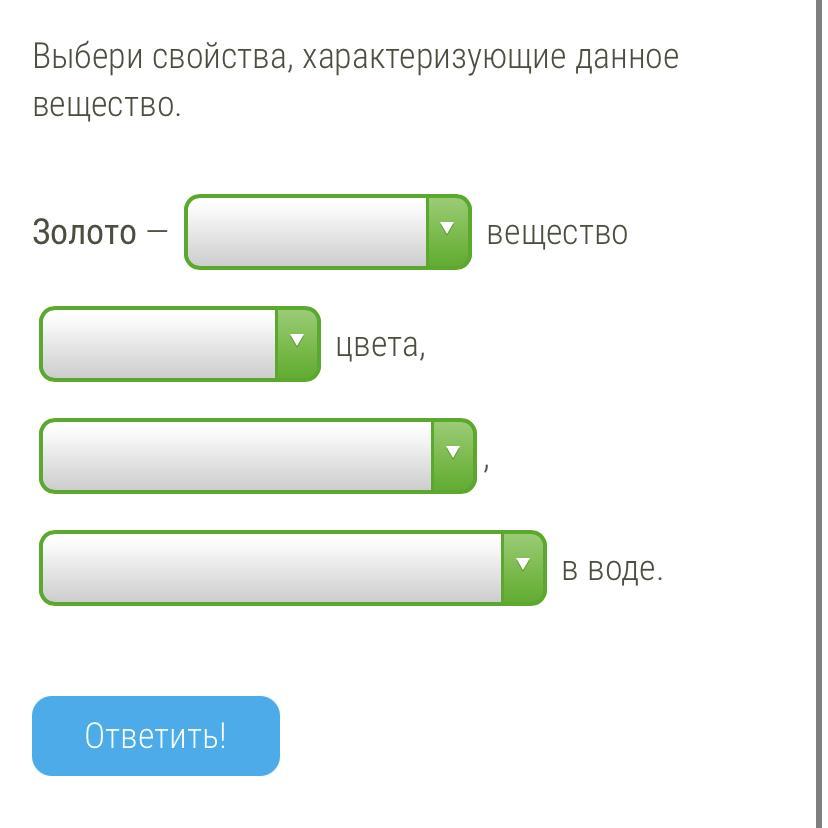
Task: Click the arrow icon before 'в воде'
Action: point(523,568)
